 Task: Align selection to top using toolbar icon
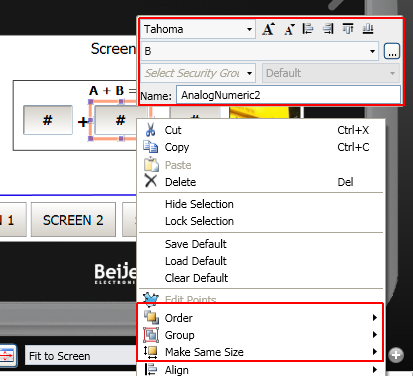coord(348,29)
